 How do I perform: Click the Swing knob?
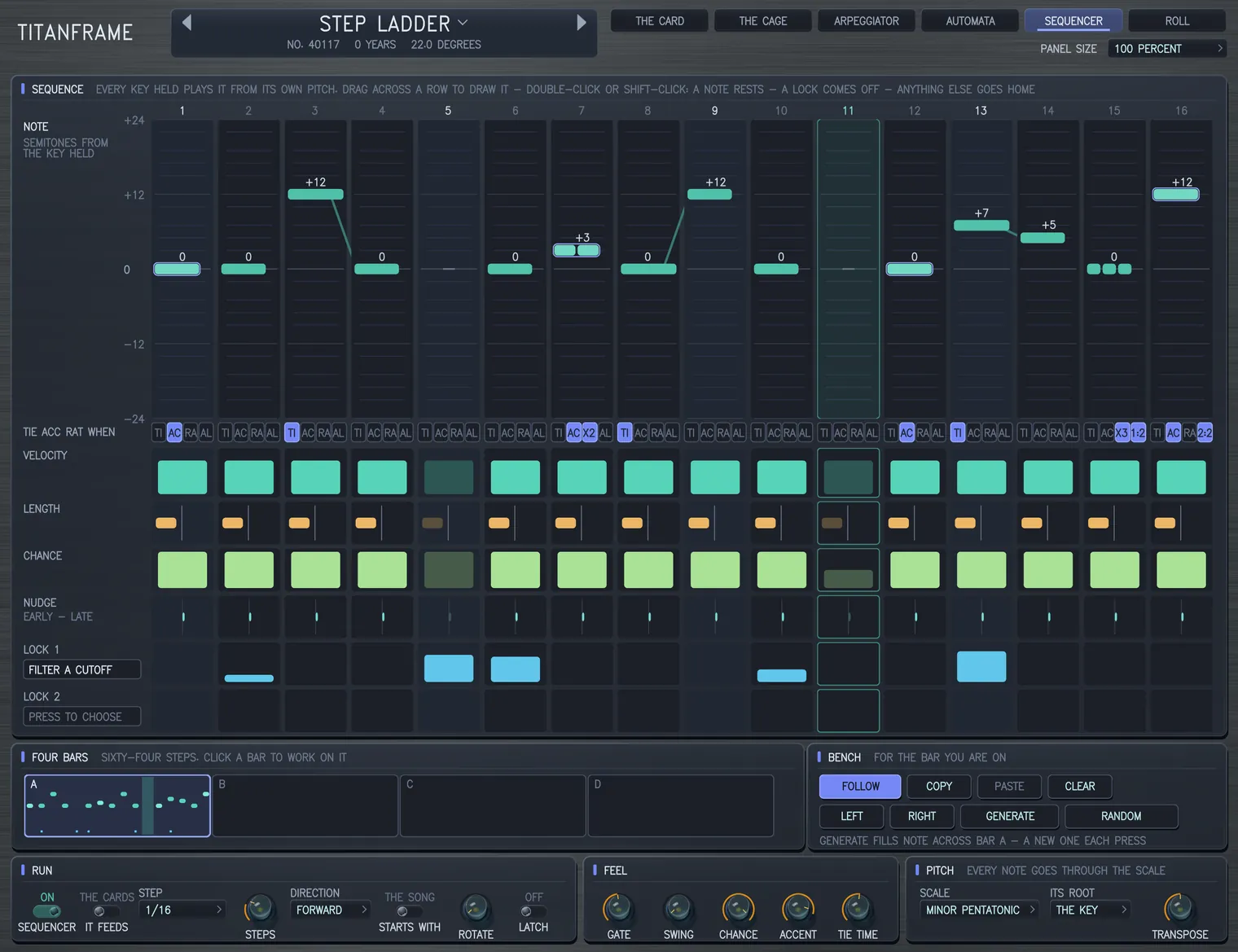click(x=678, y=908)
